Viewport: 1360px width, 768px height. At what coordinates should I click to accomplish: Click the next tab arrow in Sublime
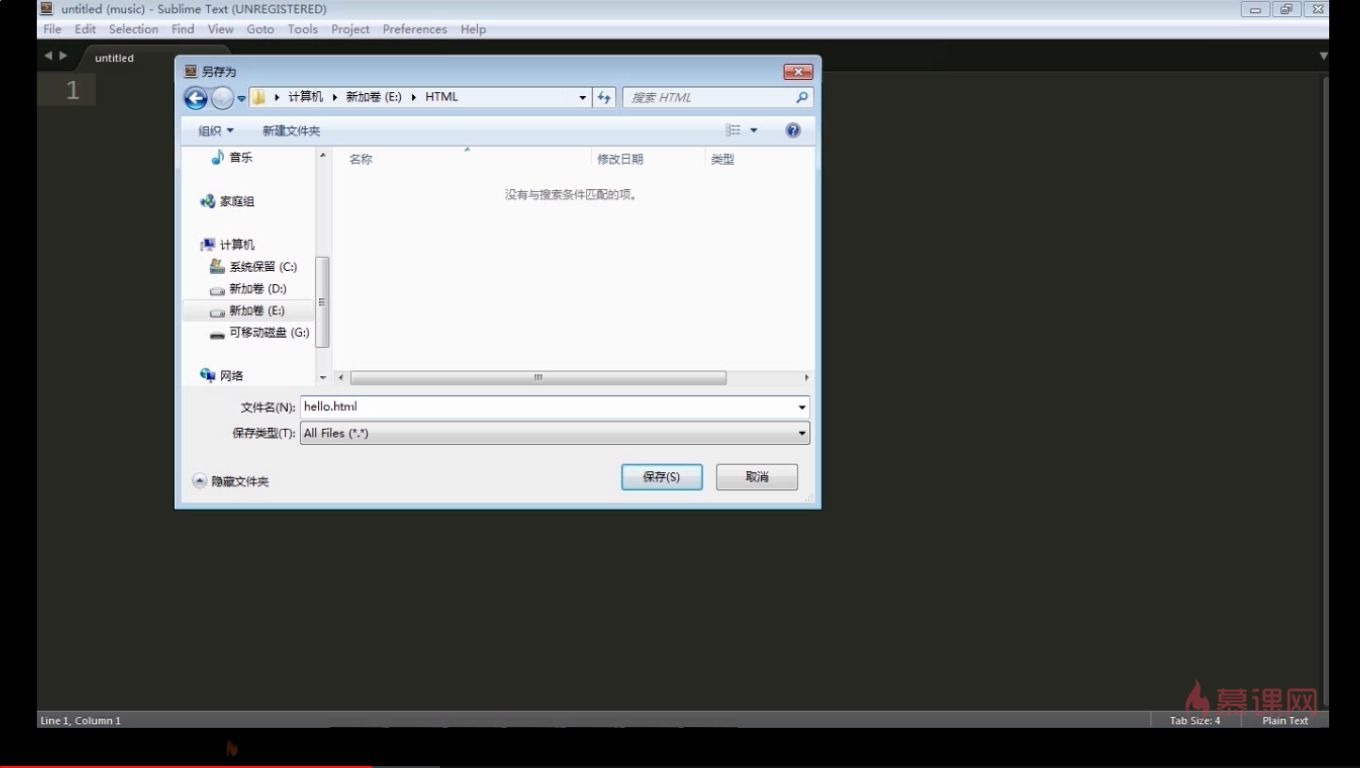click(63, 56)
